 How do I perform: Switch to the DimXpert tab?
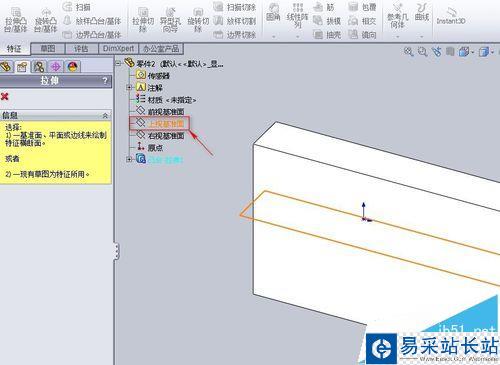(x=118, y=49)
